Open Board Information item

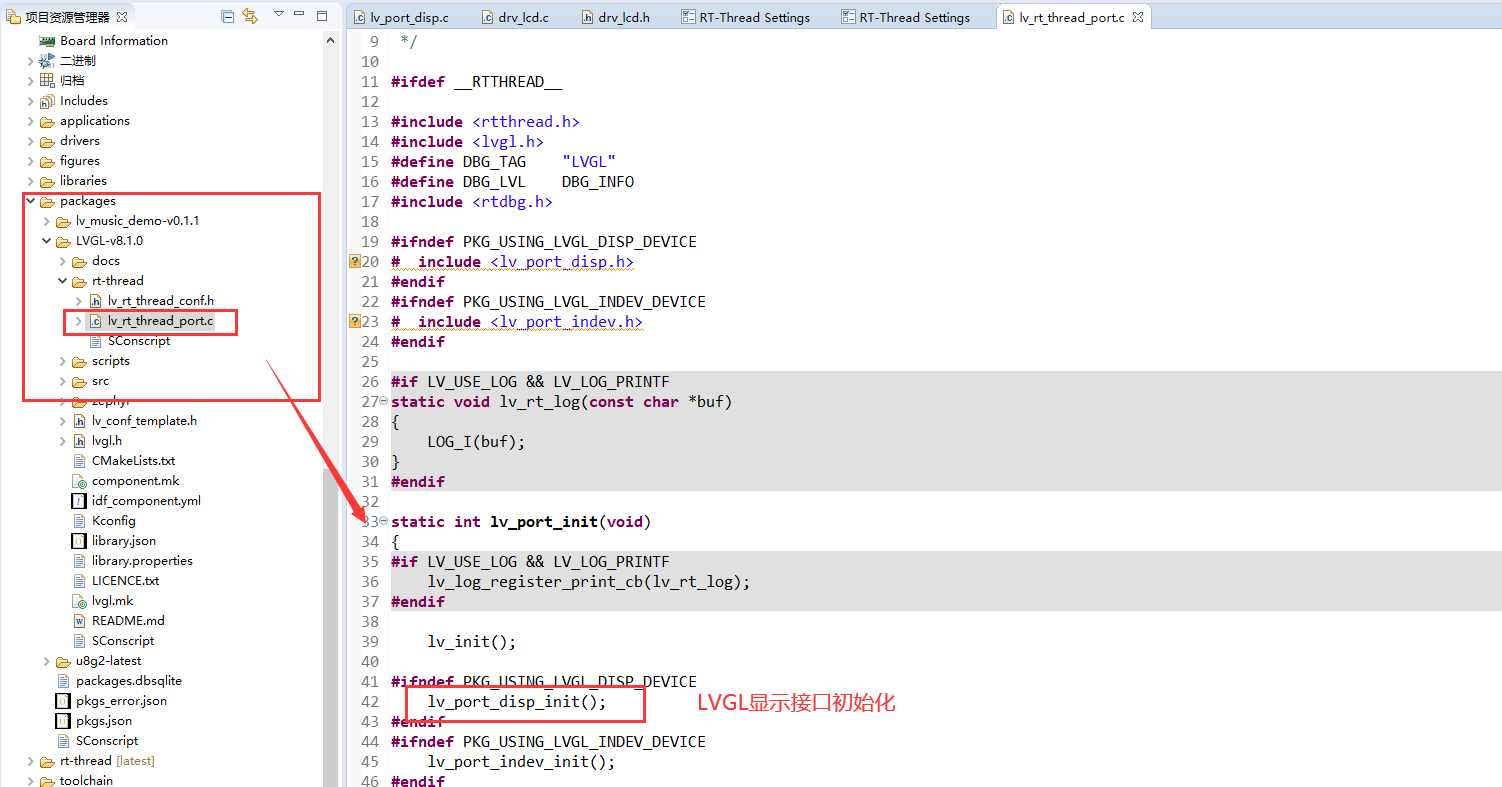tap(113, 41)
